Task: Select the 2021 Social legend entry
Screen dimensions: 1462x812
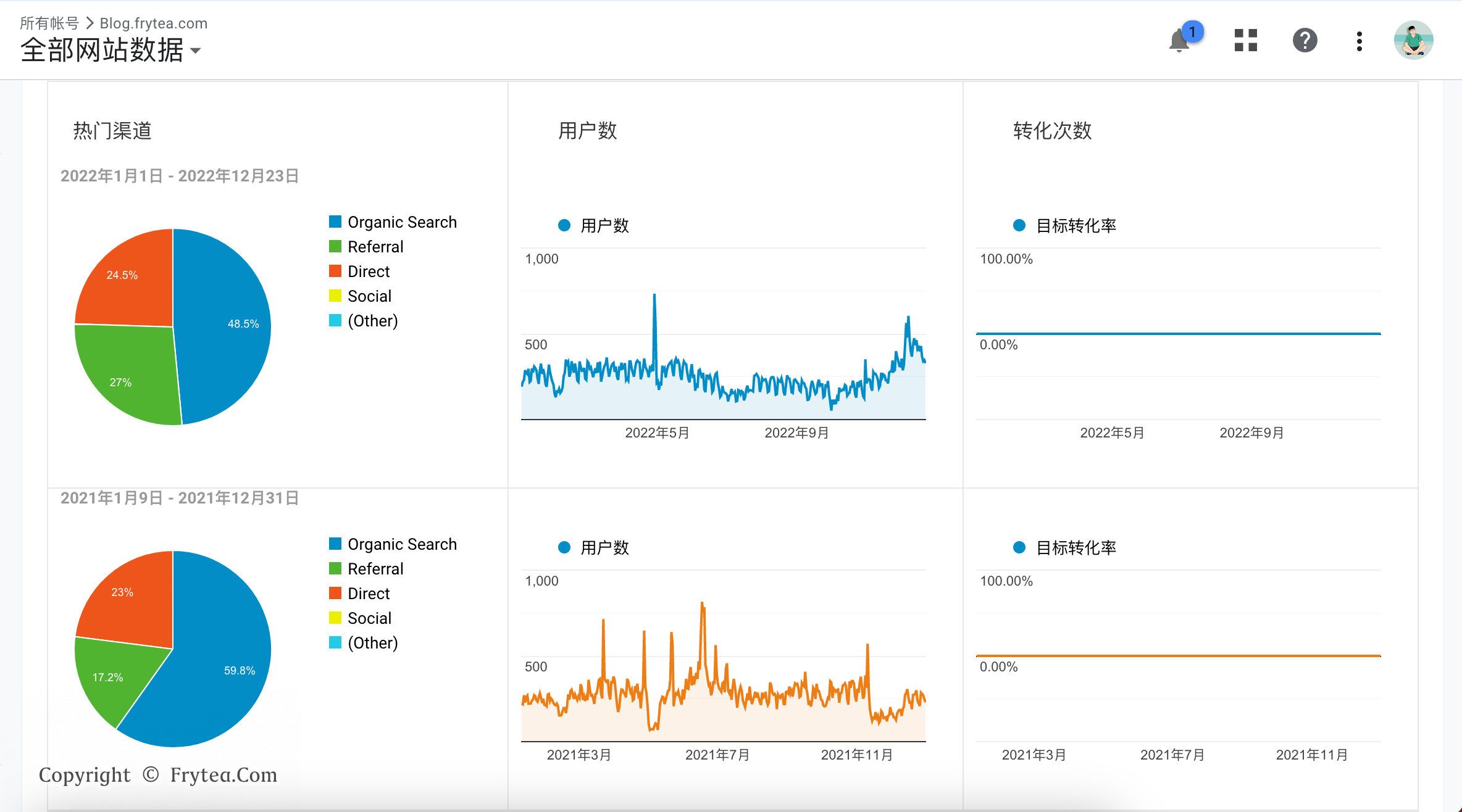Action: pos(369,618)
